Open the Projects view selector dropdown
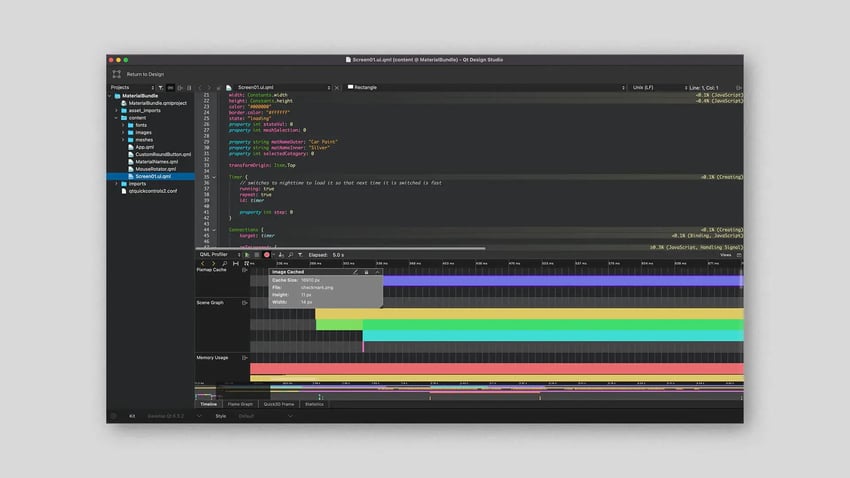850x478 pixels. point(132,87)
